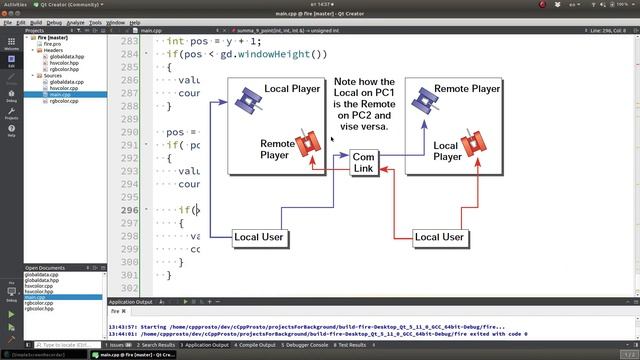Select rgbcolor.hpp in Open Documents
This screenshot has height=360, width=640.
click(39, 309)
